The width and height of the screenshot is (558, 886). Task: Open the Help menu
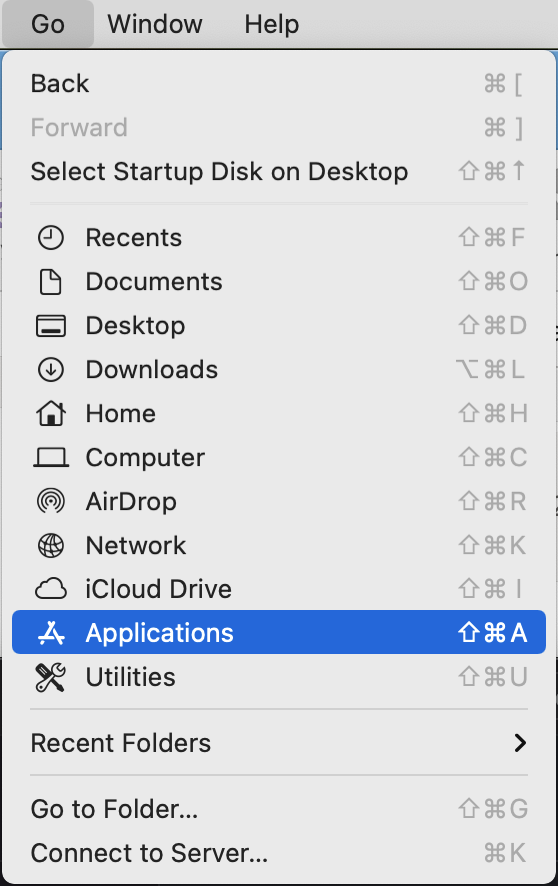tap(272, 24)
